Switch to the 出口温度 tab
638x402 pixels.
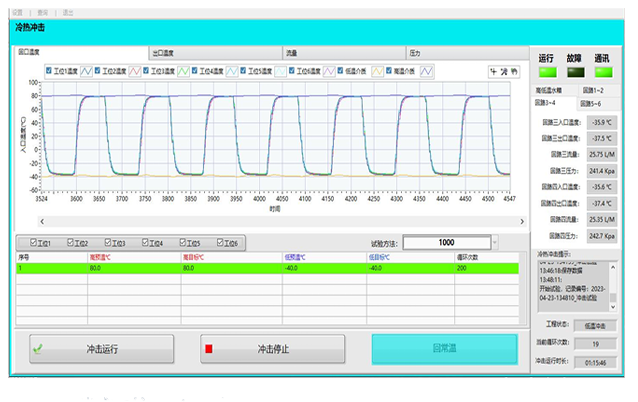(x=213, y=51)
